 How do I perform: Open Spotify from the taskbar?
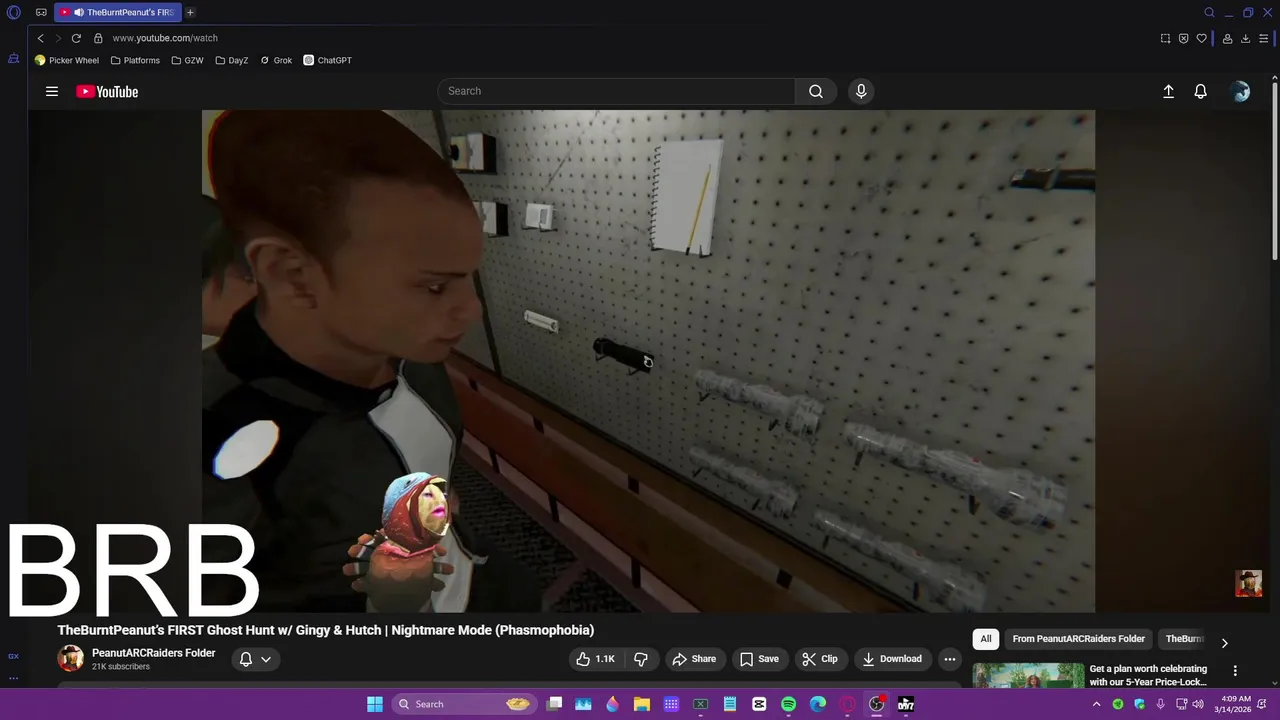(x=788, y=704)
